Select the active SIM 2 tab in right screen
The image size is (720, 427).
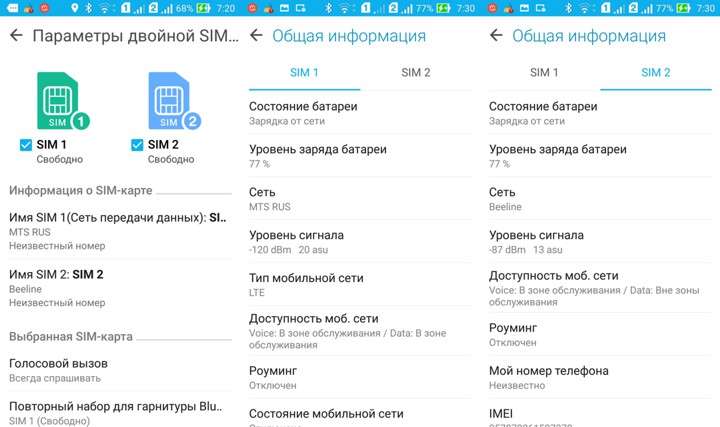[656, 73]
